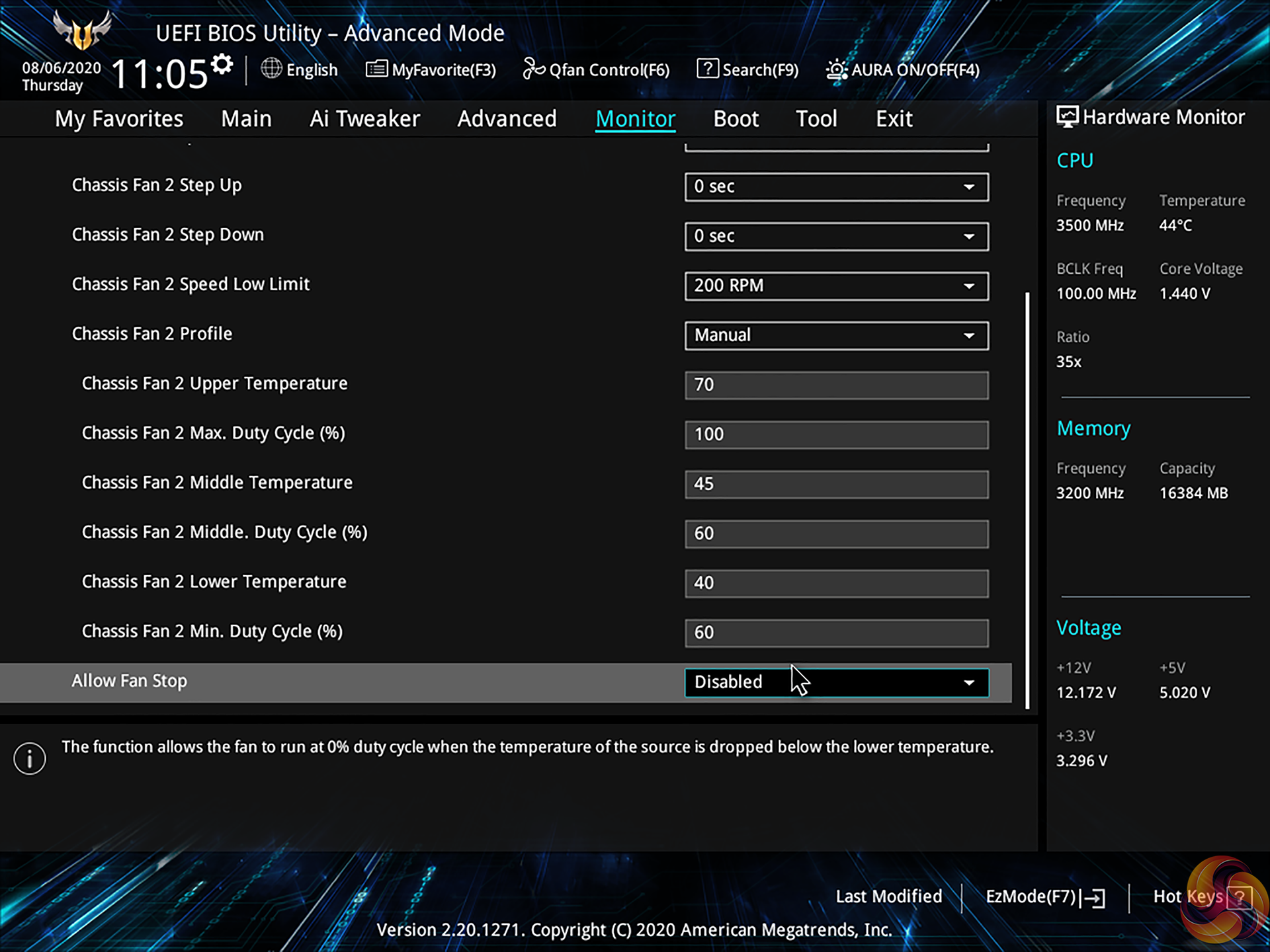
Task: Open Chassis Fan 2 Speed Low Limit dropdown
Action: coord(836,286)
